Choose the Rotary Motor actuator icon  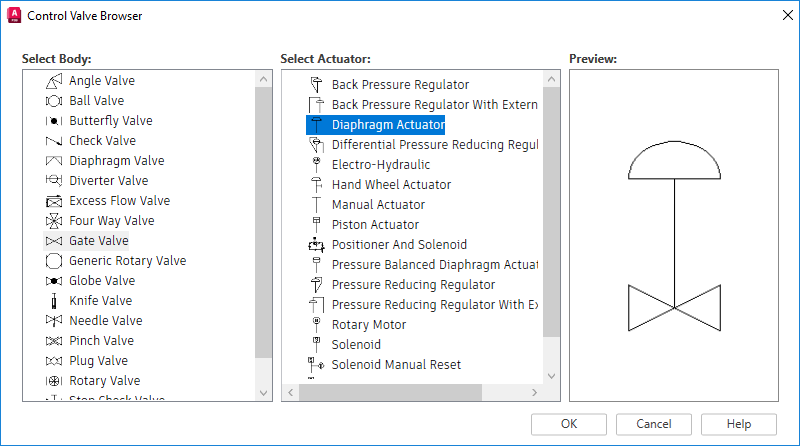click(316, 325)
